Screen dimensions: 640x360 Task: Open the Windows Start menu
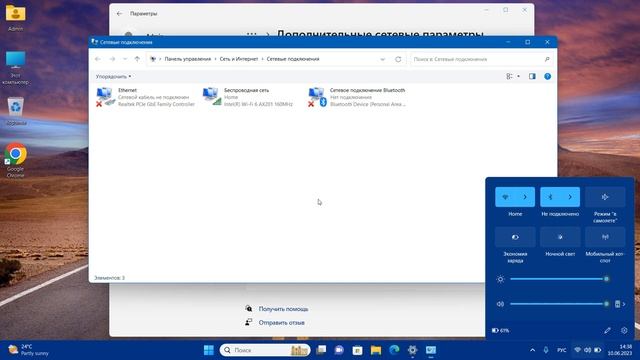tap(209, 350)
